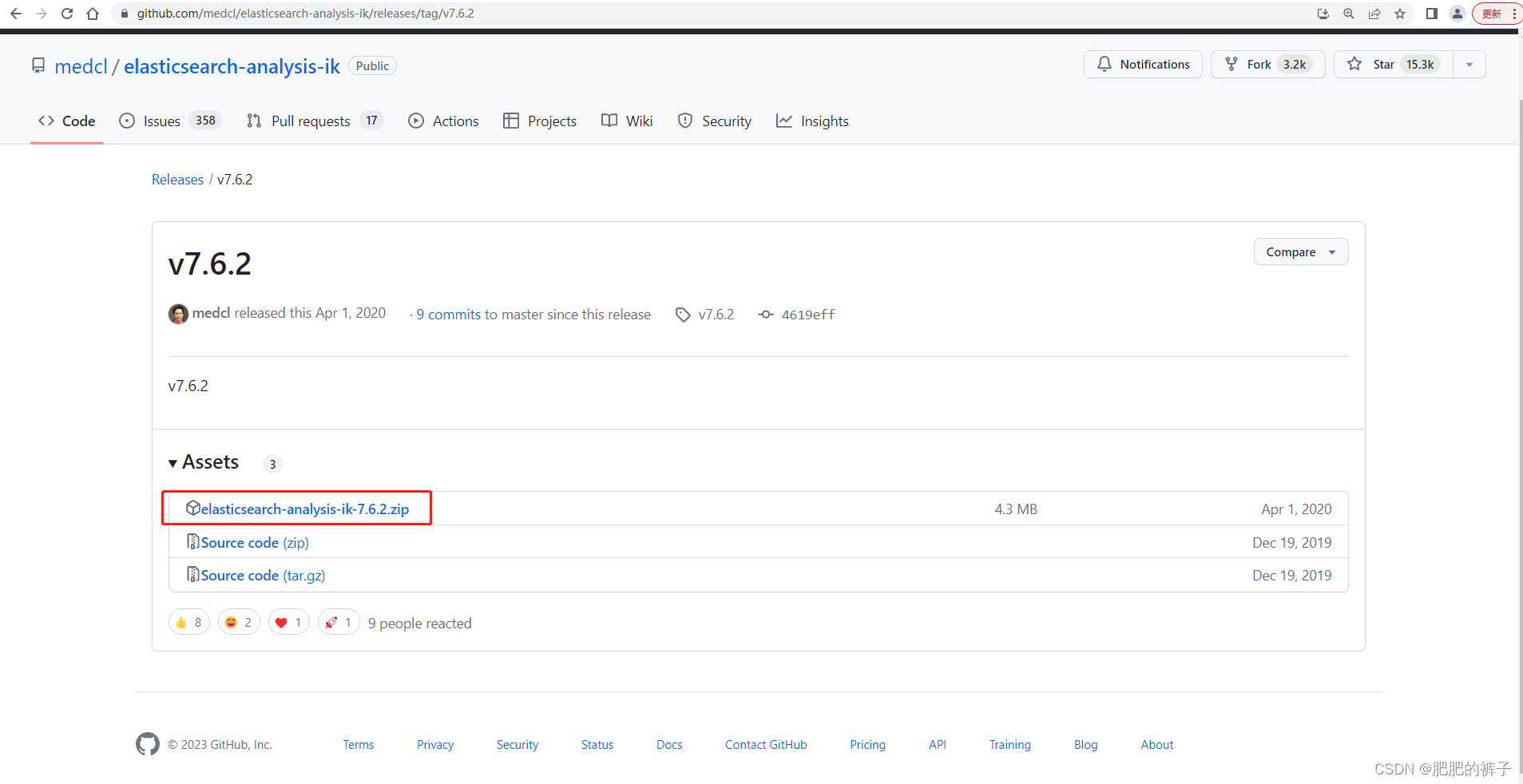1523x784 pixels.
Task: Open the Projects tab
Action: click(540, 121)
